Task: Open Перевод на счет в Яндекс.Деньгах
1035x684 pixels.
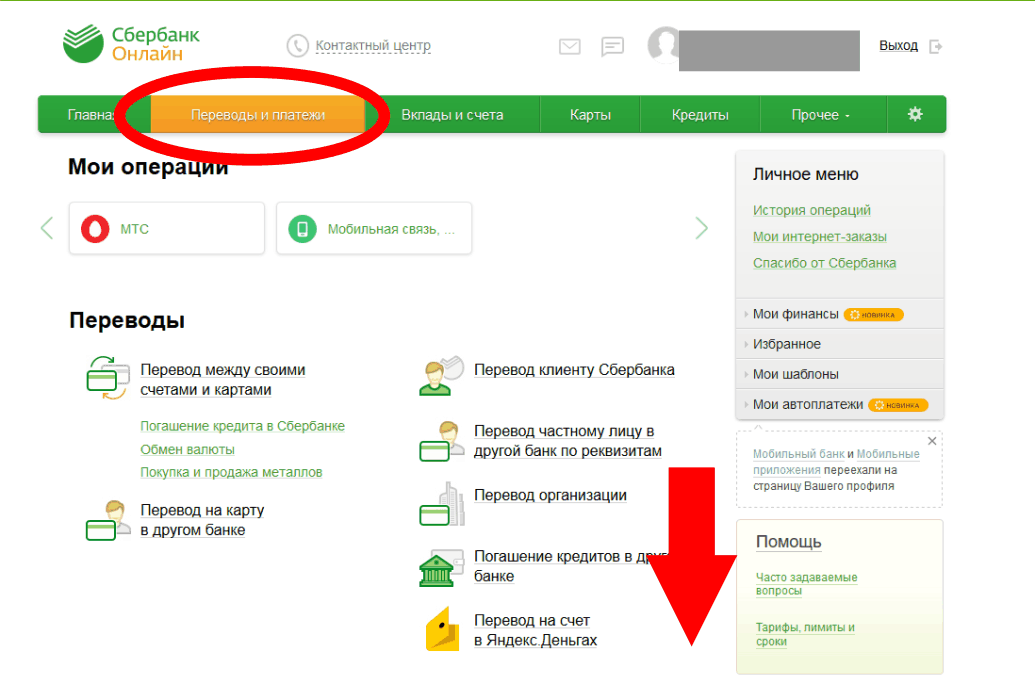Action: coord(535,630)
